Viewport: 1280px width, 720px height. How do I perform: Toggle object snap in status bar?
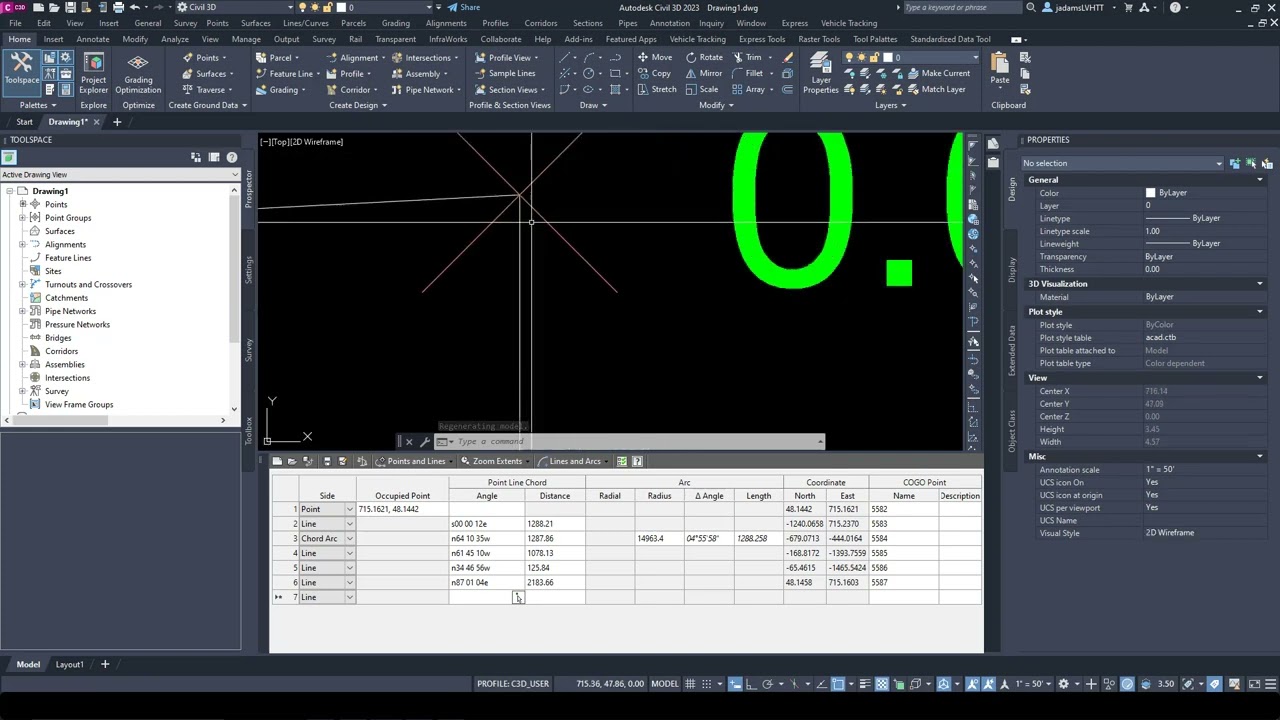click(x=839, y=684)
